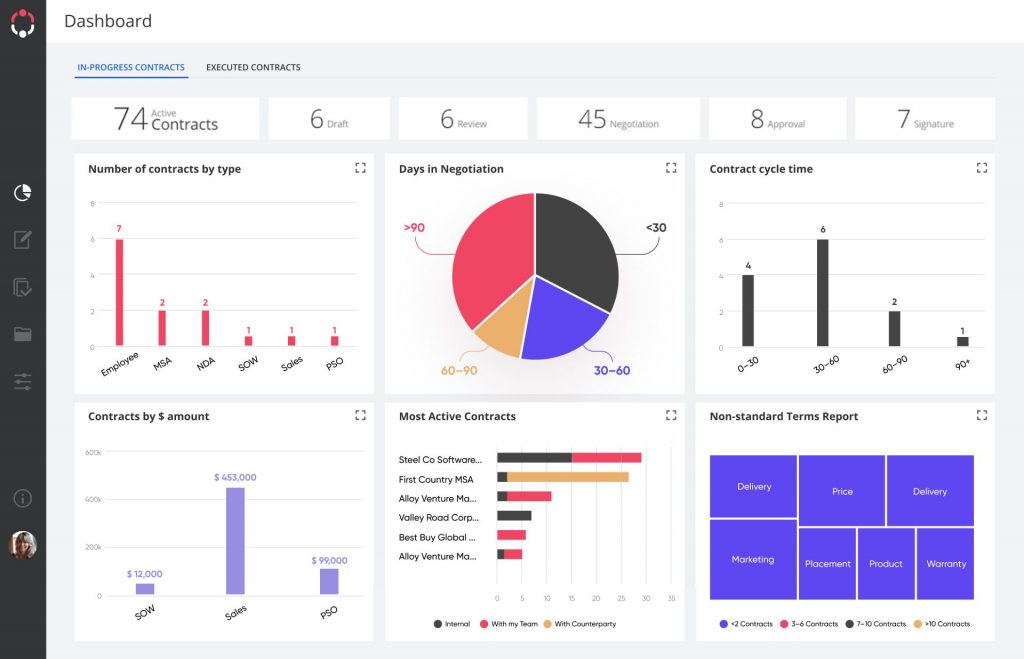Expand the Contract cycle time chart
Screen dimensions: 1024x659
click(982, 168)
